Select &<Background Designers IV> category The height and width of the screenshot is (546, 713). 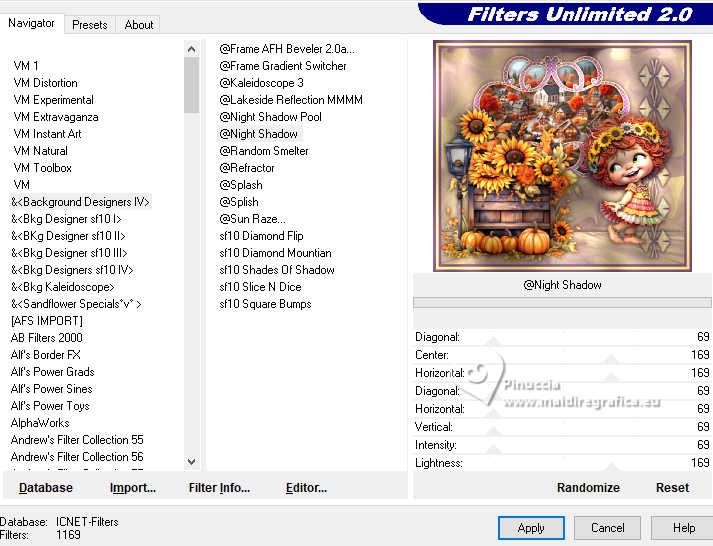tap(80, 202)
